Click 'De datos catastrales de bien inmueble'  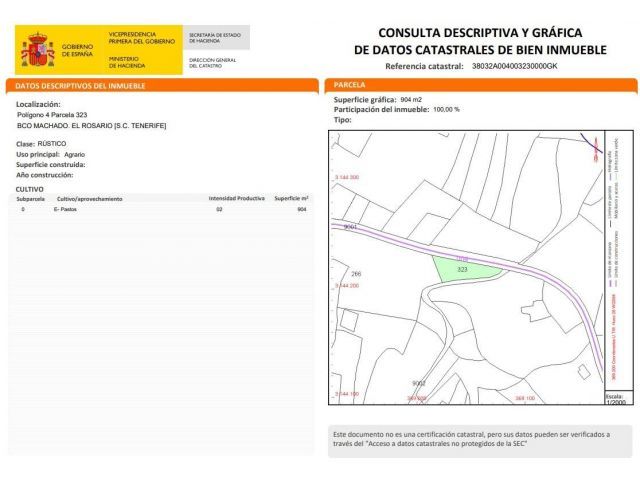pyautogui.click(x=480, y=50)
